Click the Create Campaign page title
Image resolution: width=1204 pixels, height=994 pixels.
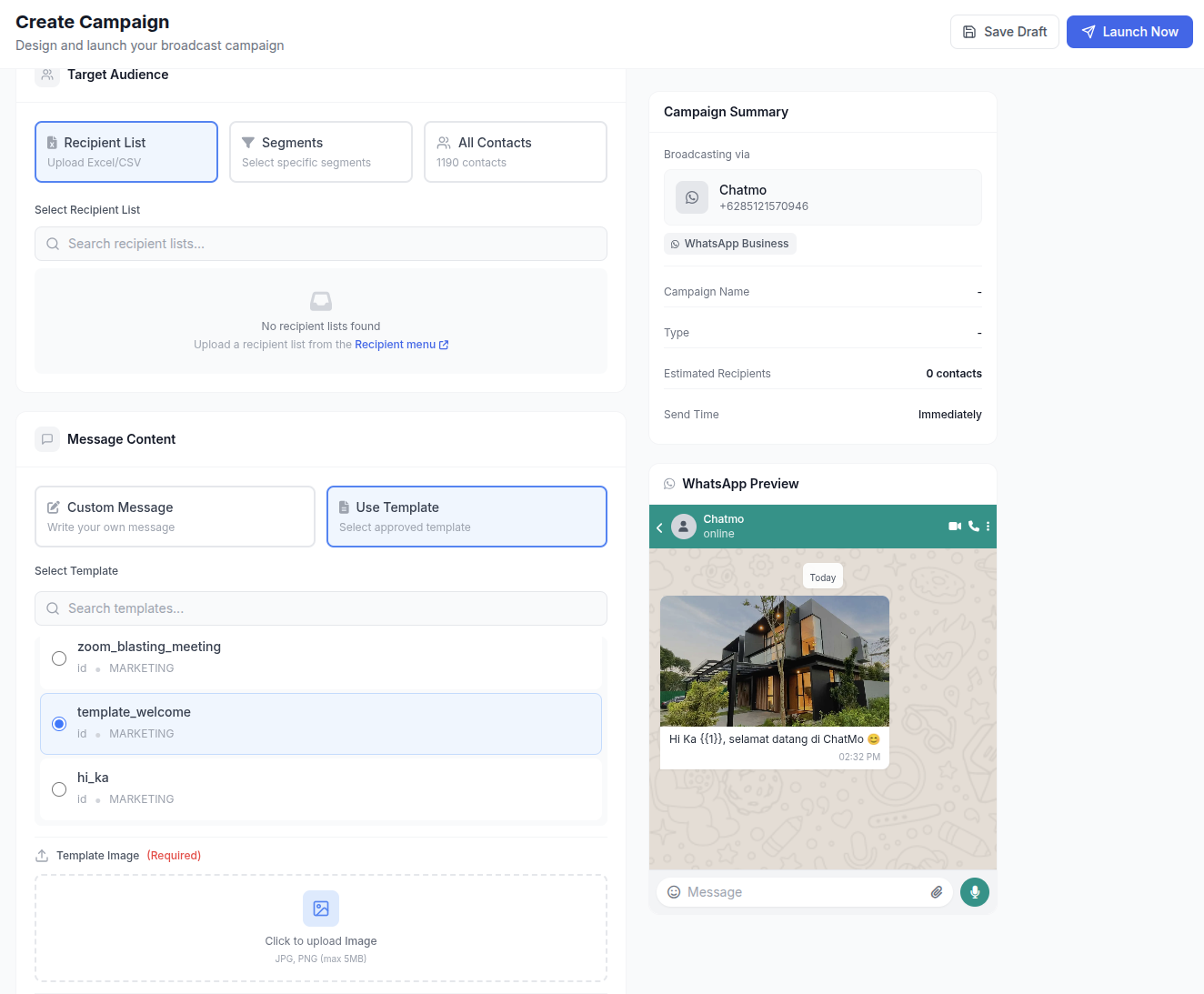pos(93,22)
